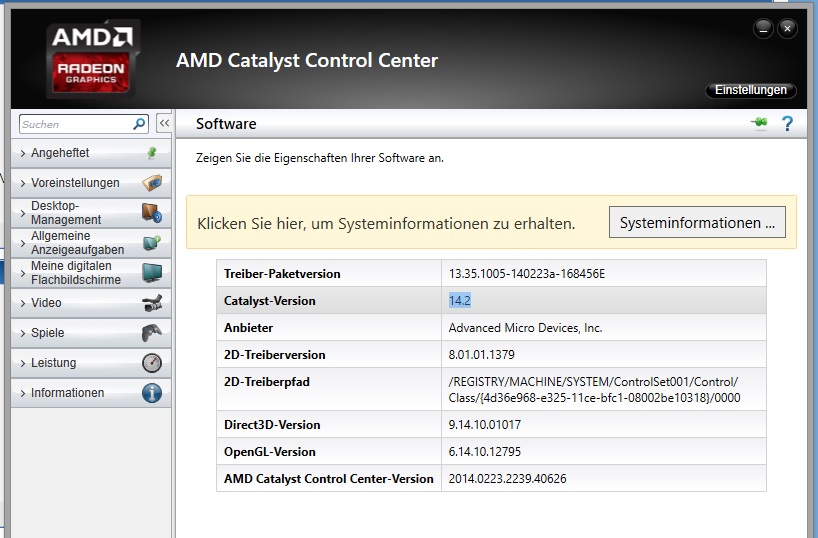Expand the Allgemeine Anzeigeaufgaben chevron
Screen dimensions: 818x538
coord(23,244)
